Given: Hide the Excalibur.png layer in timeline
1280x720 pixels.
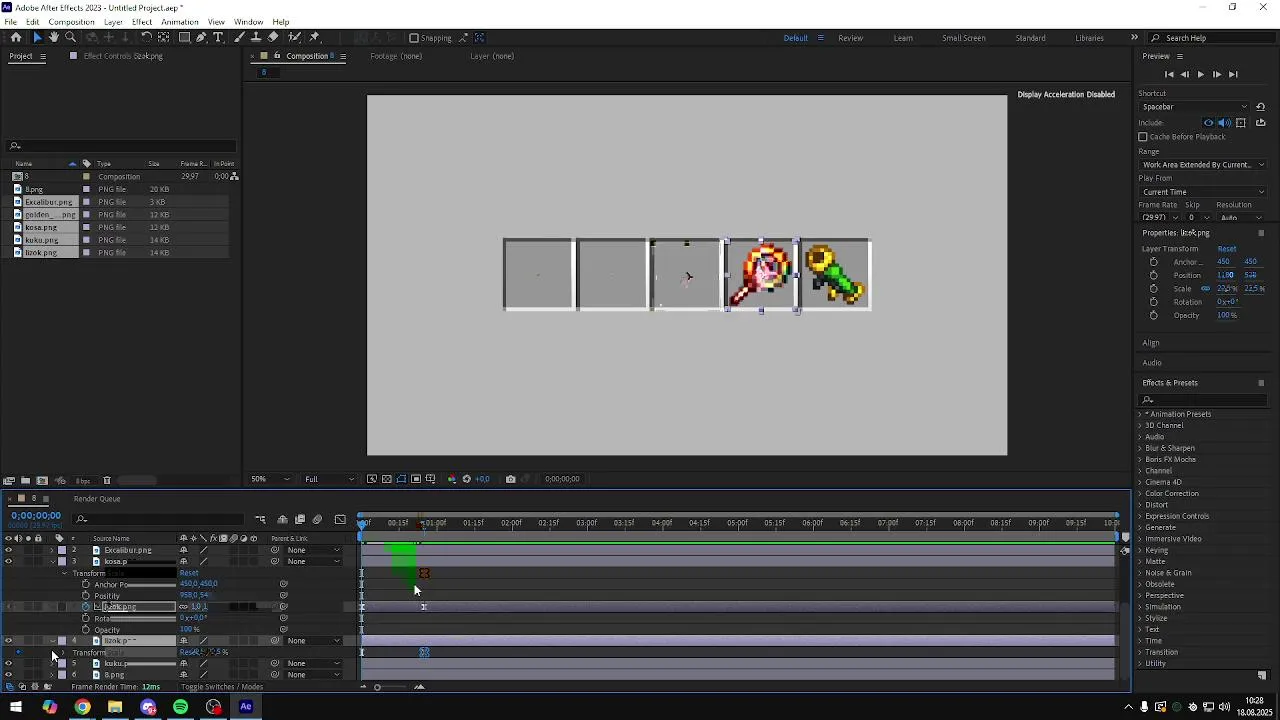Looking at the screenshot, I should point(8,550).
